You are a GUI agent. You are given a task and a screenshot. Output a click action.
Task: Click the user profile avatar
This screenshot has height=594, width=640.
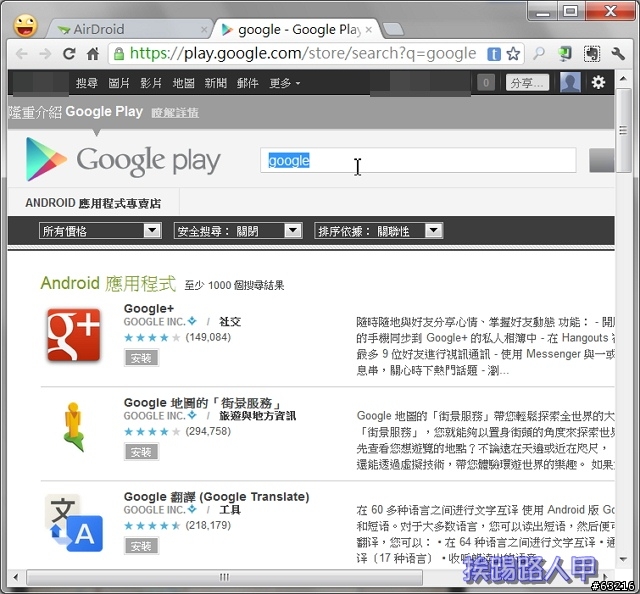tap(570, 82)
